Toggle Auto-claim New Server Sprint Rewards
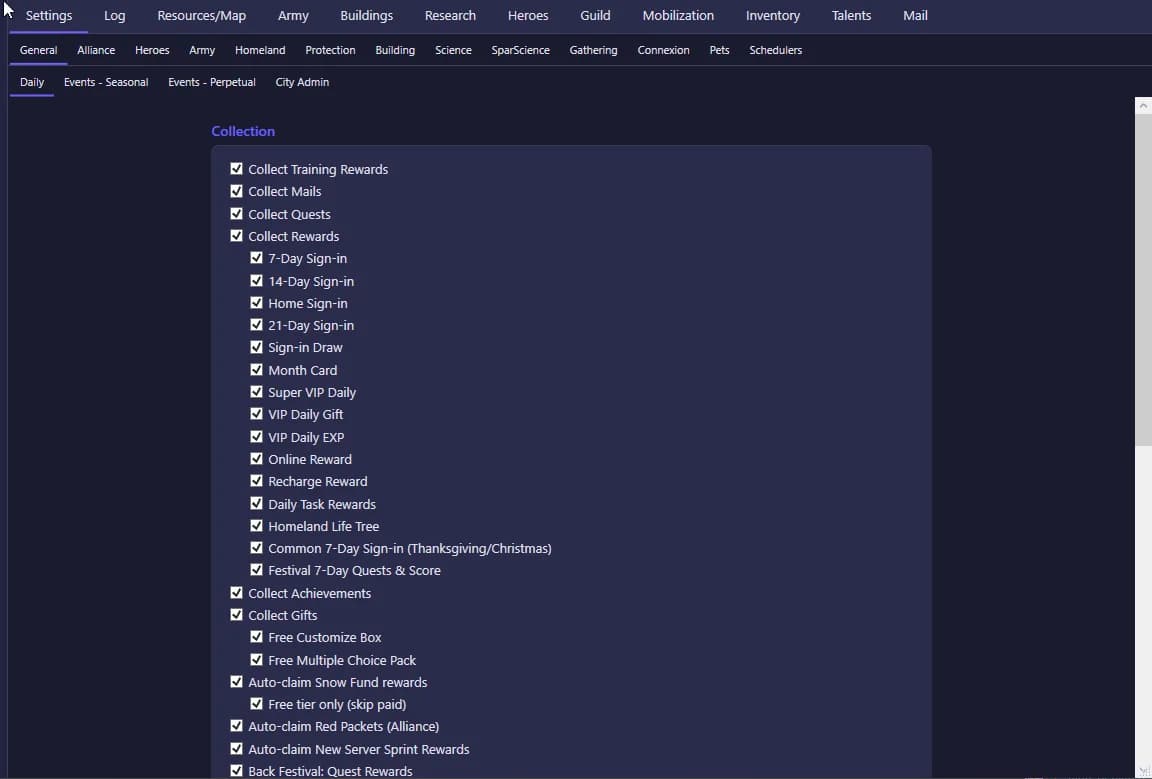Viewport: 1152px width, 779px height. (237, 749)
